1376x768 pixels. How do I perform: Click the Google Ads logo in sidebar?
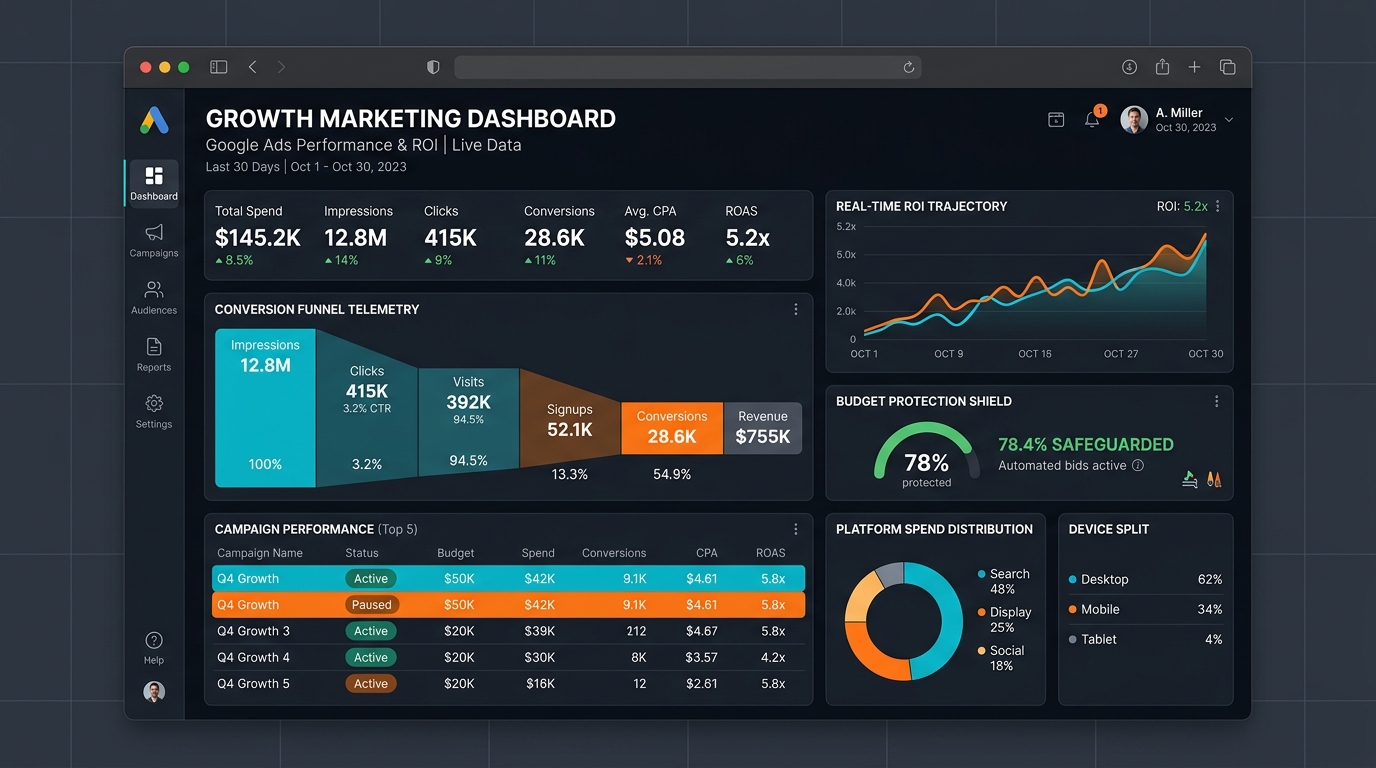(x=154, y=120)
